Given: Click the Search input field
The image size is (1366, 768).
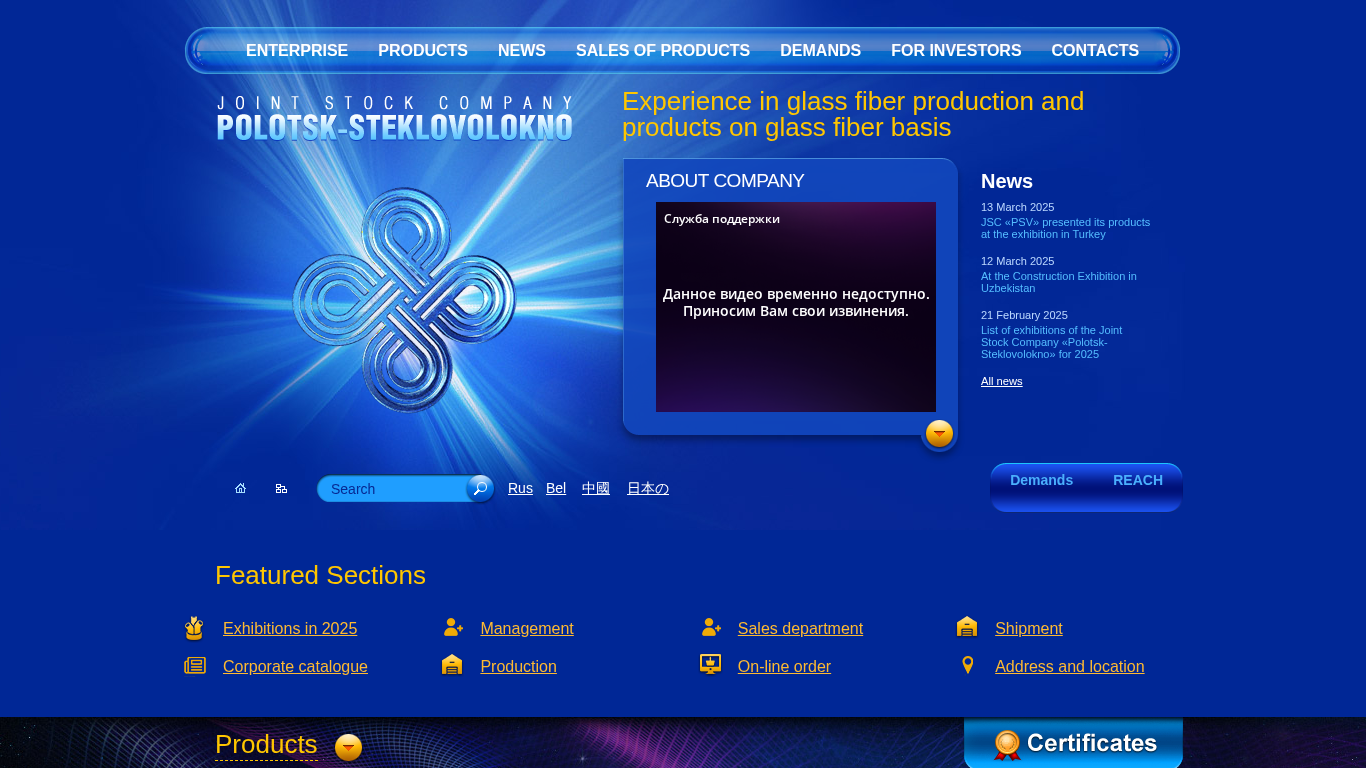Looking at the screenshot, I should click(x=395, y=489).
